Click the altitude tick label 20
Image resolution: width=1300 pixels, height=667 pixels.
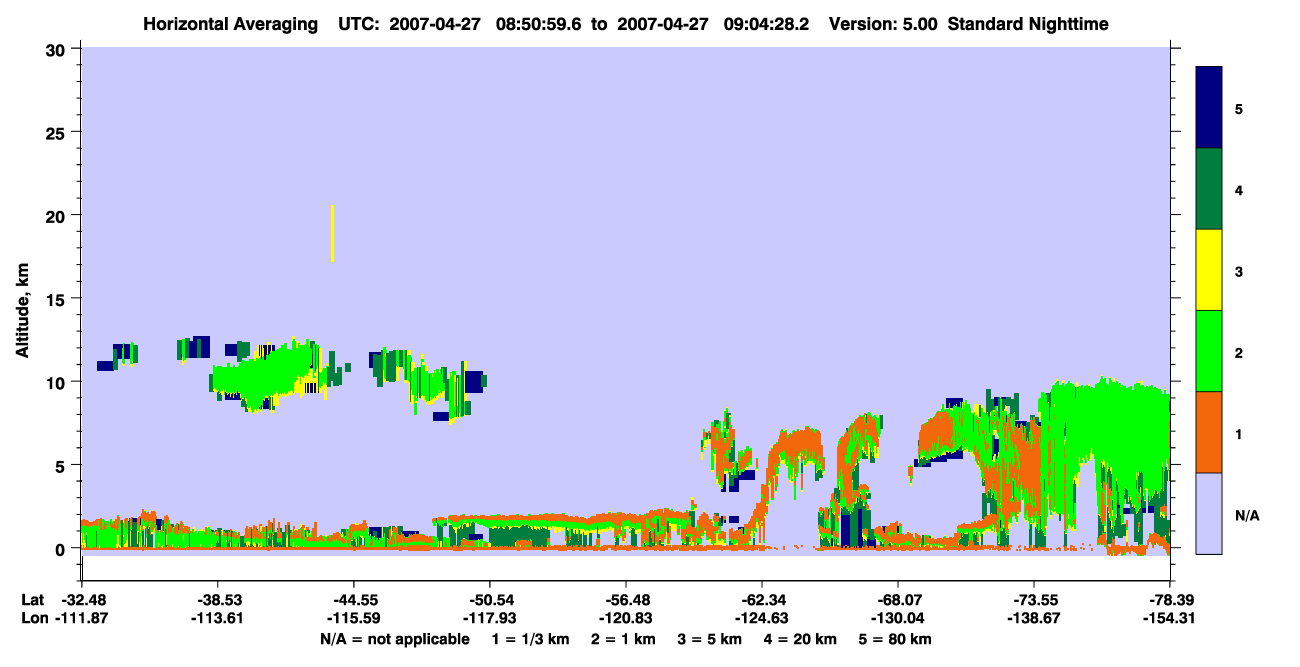pyautogui.click(x=58, y=215)
